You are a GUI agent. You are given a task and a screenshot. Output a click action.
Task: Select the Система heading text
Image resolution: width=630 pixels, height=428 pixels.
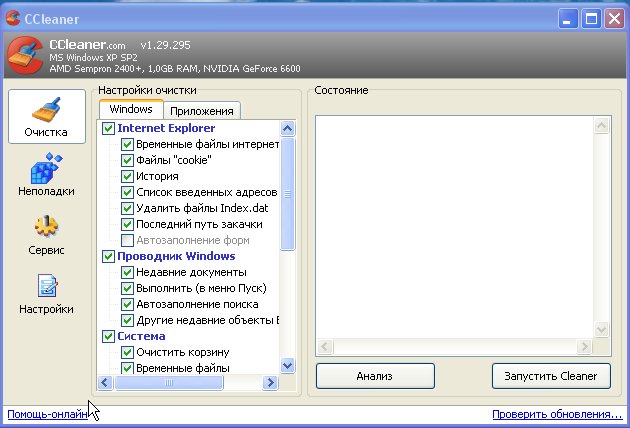click(x=141, y=336)
